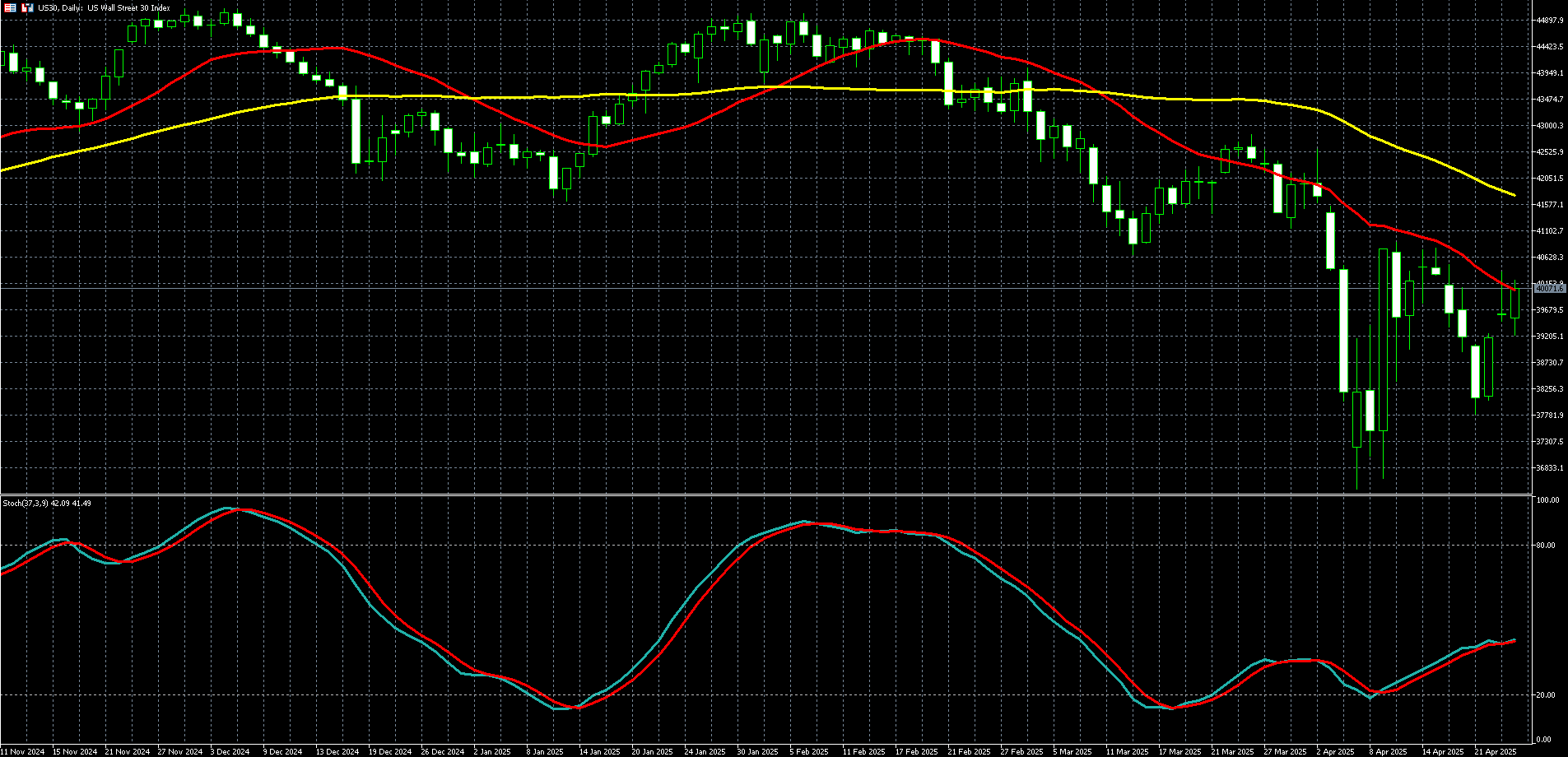Click the 14 Jan 2025 date label

click(599, 751)
